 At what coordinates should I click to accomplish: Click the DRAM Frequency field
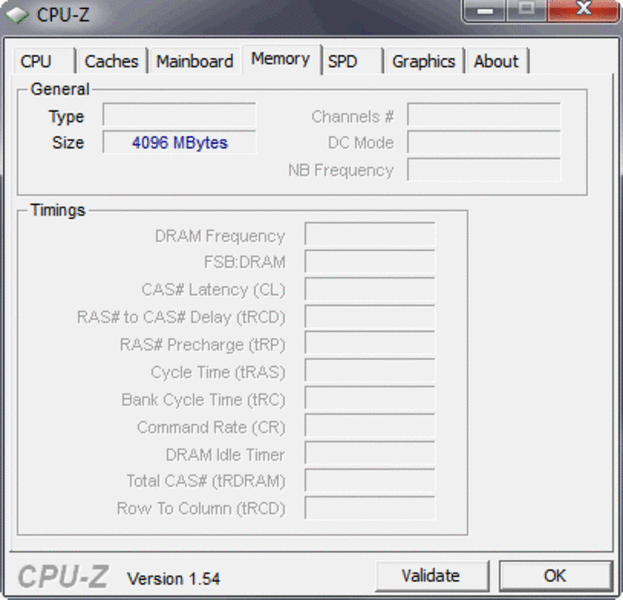370,234
